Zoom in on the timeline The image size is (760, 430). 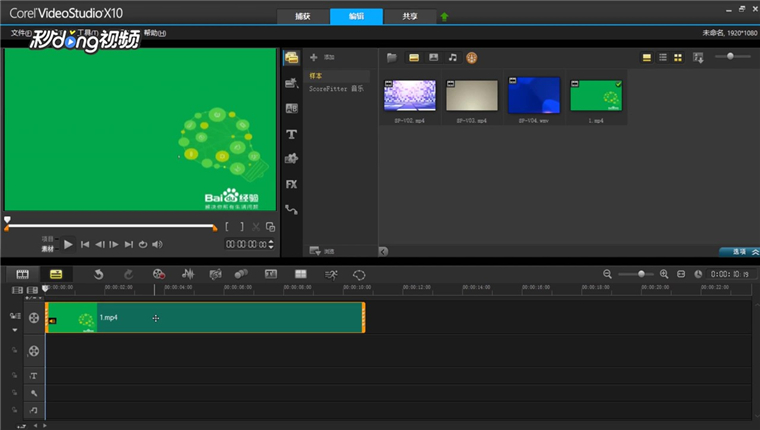[664, 274]
